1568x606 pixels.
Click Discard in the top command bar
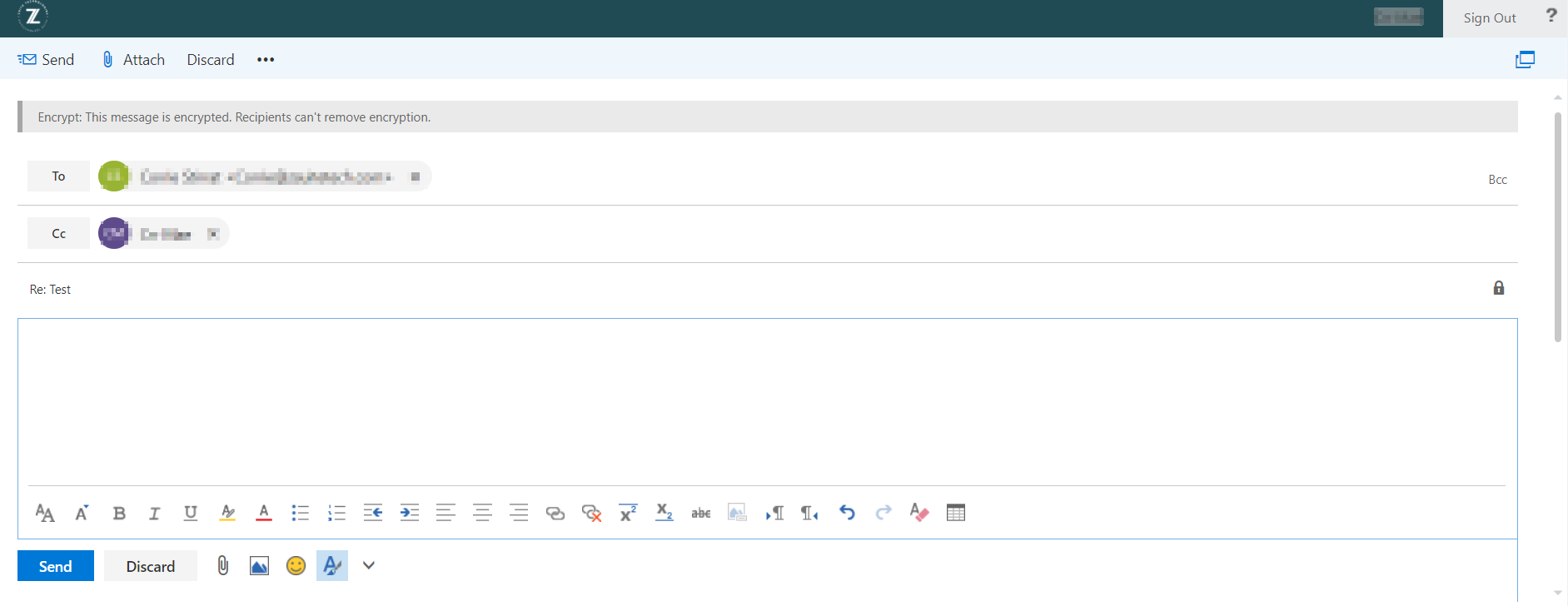[x=211, y=60]
